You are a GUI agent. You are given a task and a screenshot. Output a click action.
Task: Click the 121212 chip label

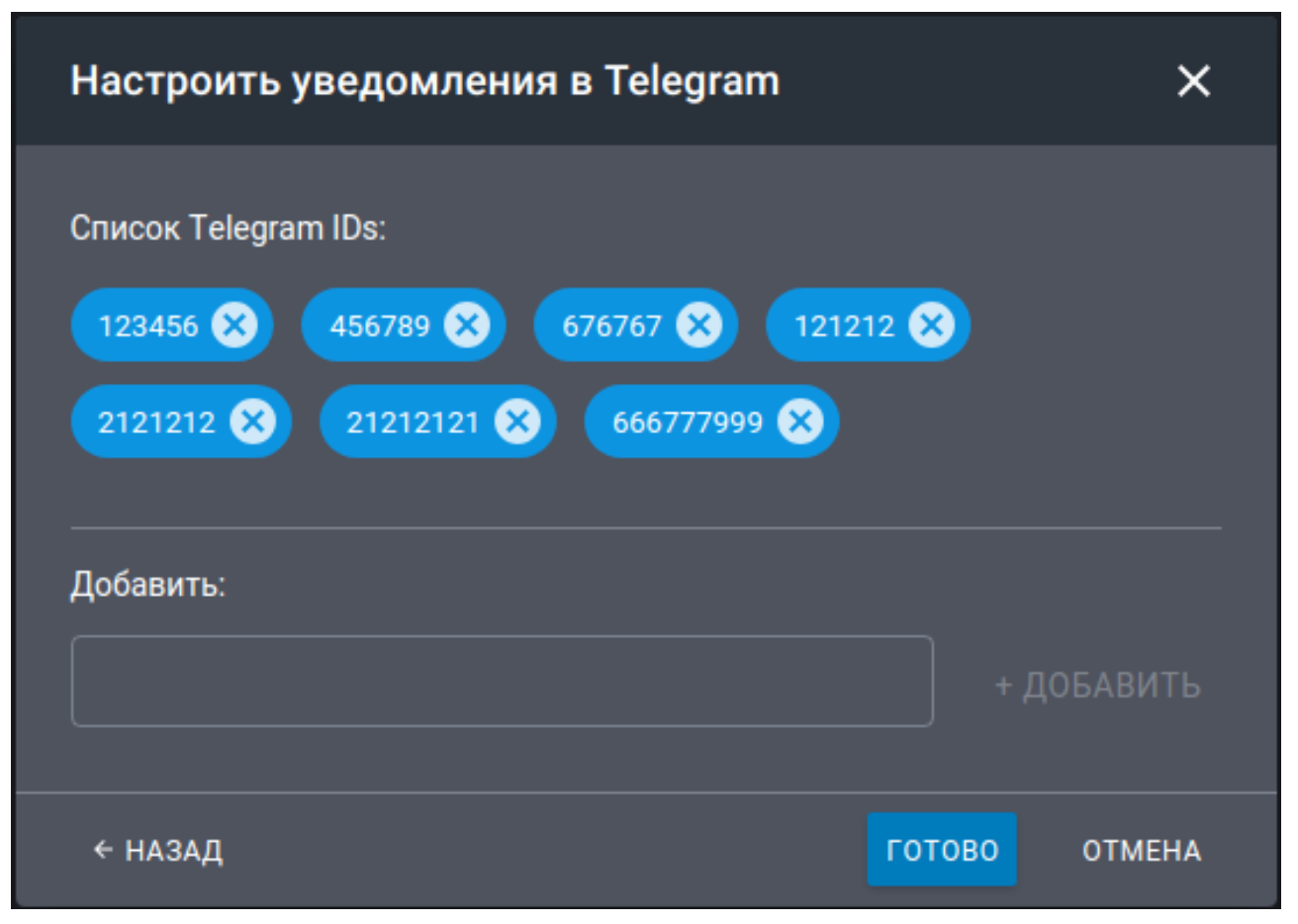pos(844,325)
